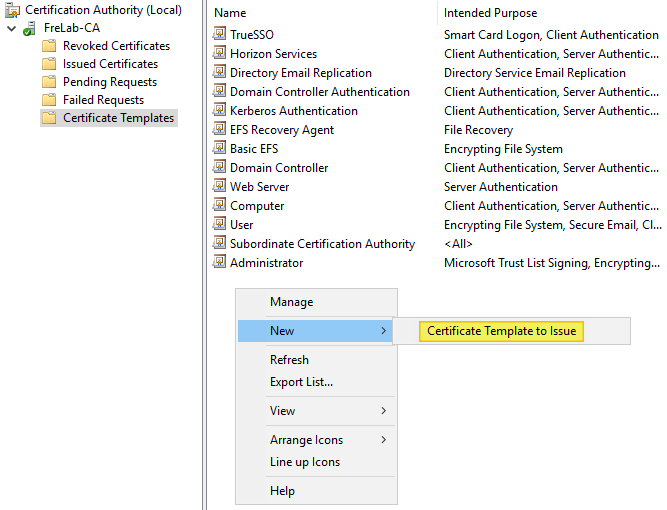Select the Kerberos Authentication template icon
This screenshot has width=667, height=510.
pyautogui.click(x=220, y=111)
